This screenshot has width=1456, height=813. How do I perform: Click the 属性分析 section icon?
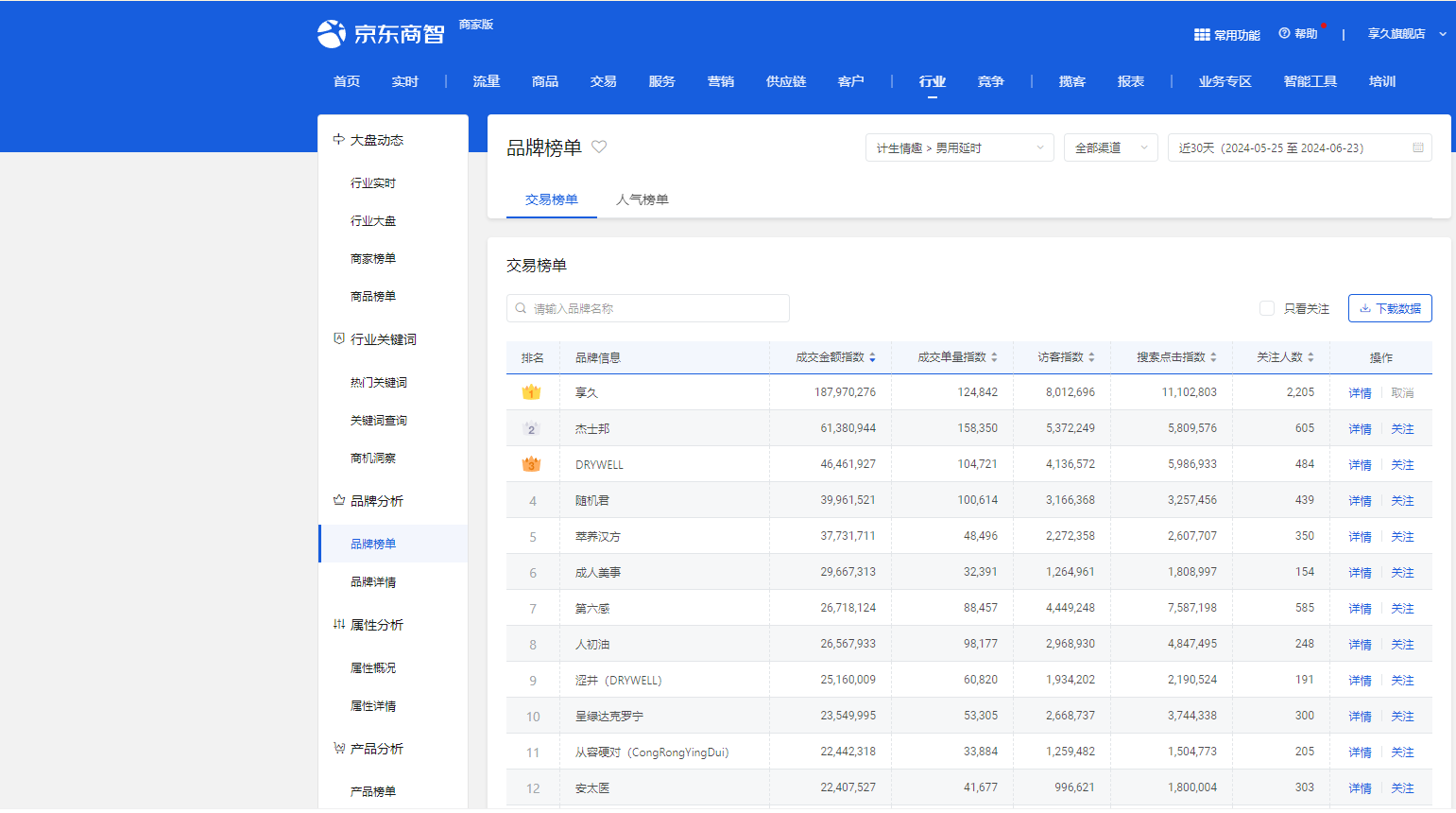(338, 624)
